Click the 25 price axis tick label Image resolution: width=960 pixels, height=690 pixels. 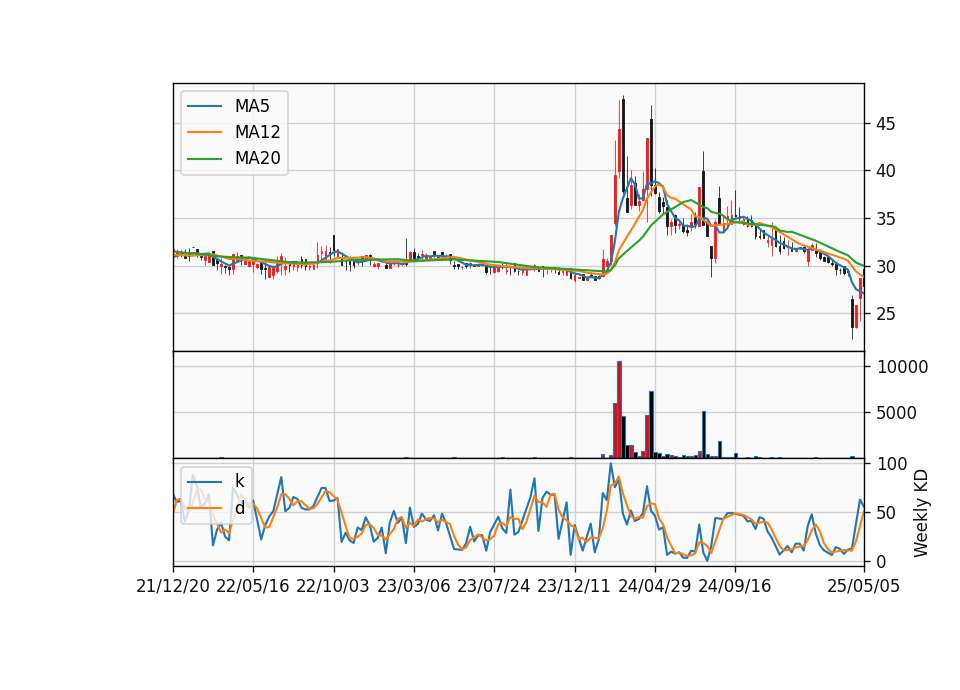coord(886,313)
